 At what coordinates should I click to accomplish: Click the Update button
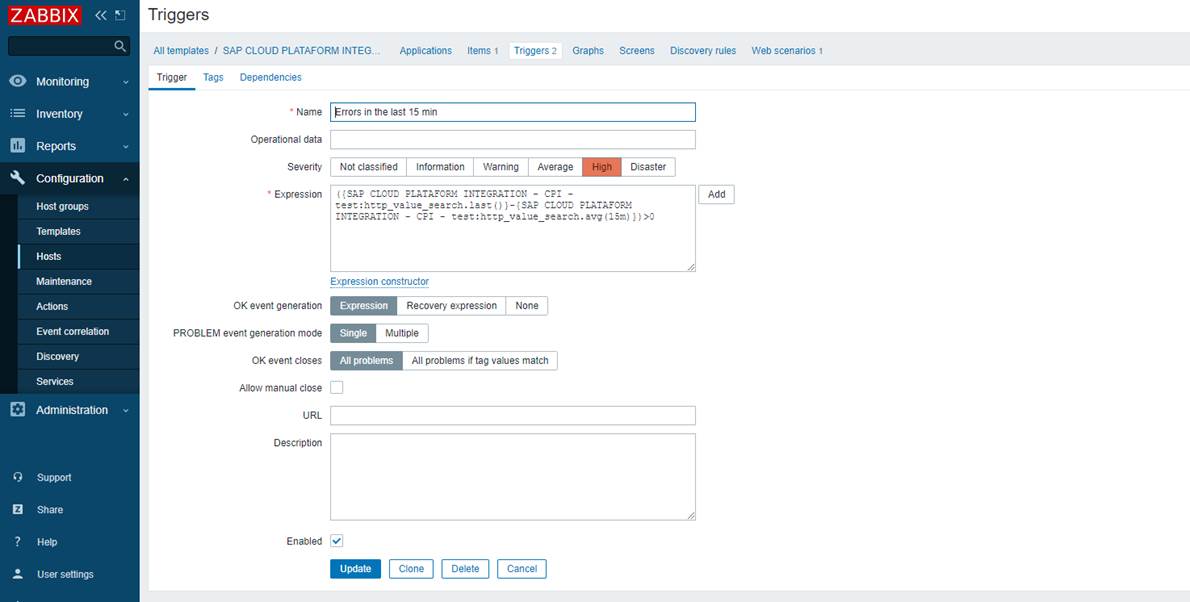[x=355, y=569]
